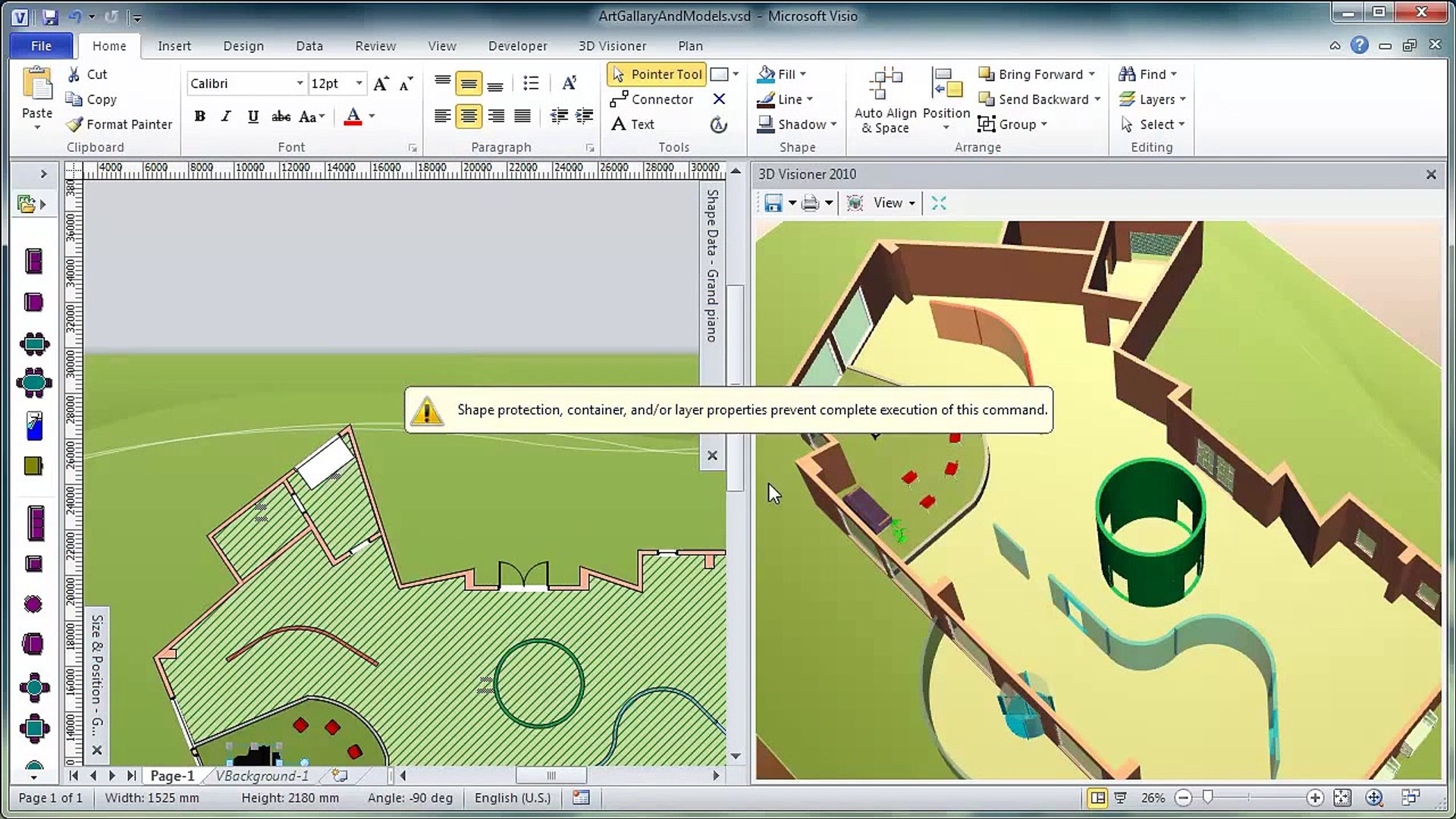This screenshot has width=1456, height=819.
Task: Click the Bring Forward button
Action: 1032,74
